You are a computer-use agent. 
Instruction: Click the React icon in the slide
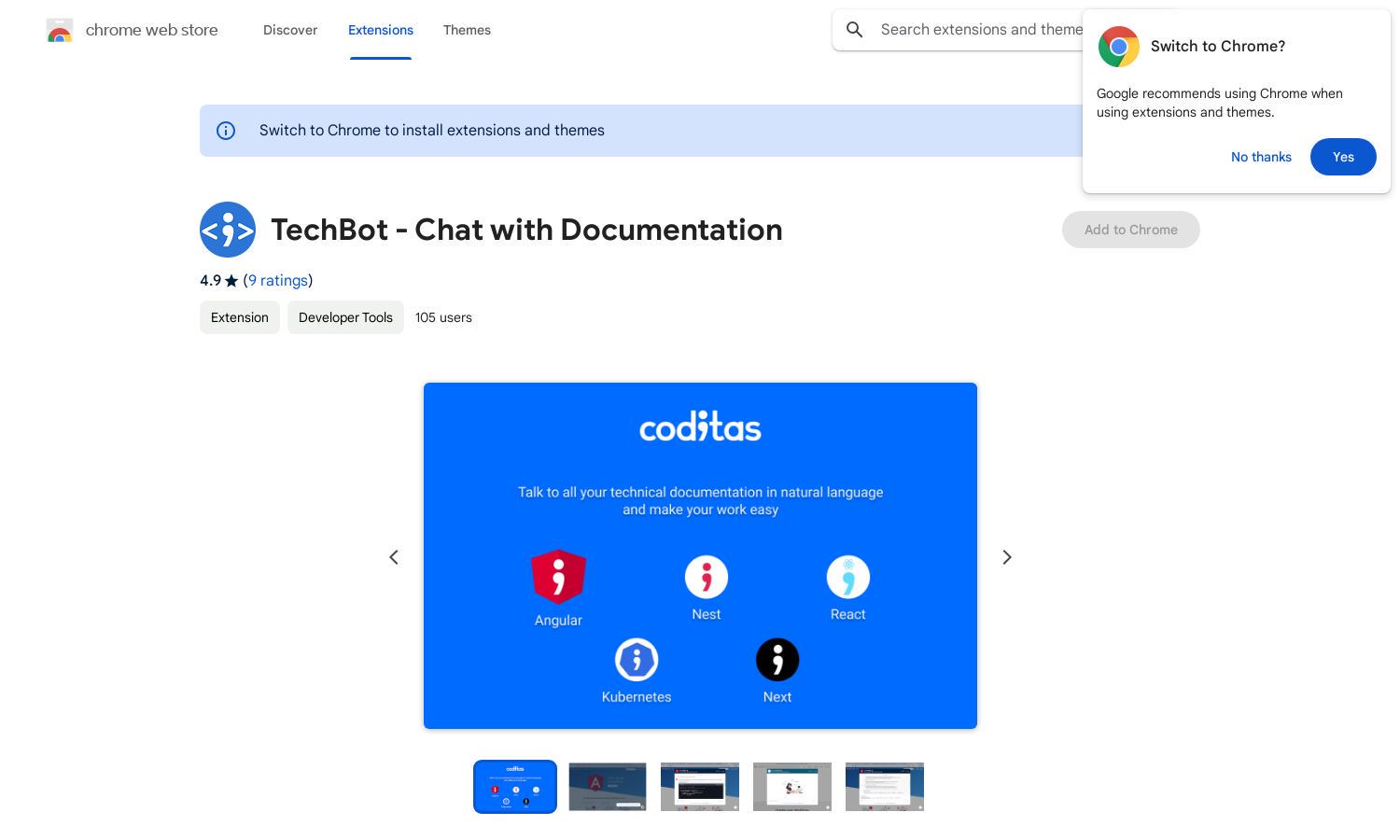(848, 577)
